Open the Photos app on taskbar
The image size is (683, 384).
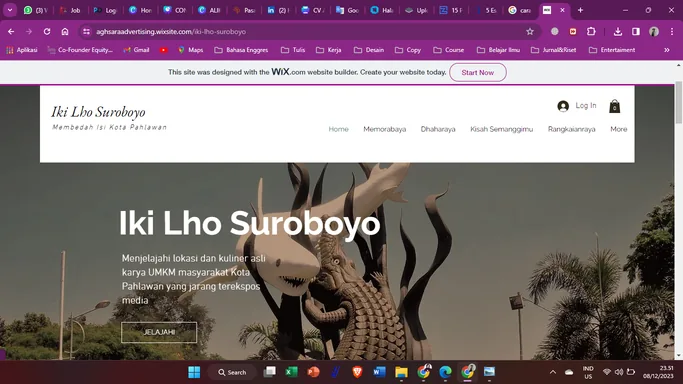489,372
